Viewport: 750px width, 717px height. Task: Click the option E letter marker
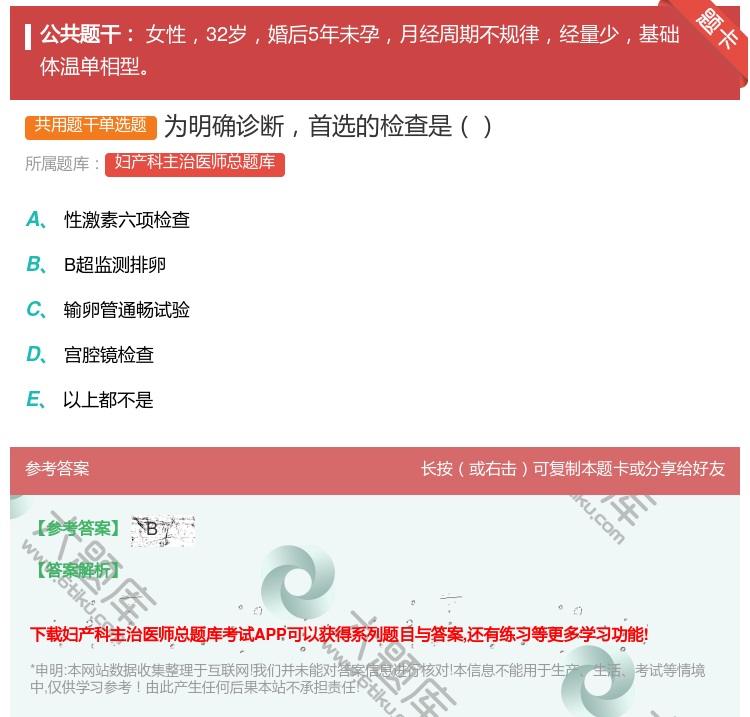coord(35,400)
